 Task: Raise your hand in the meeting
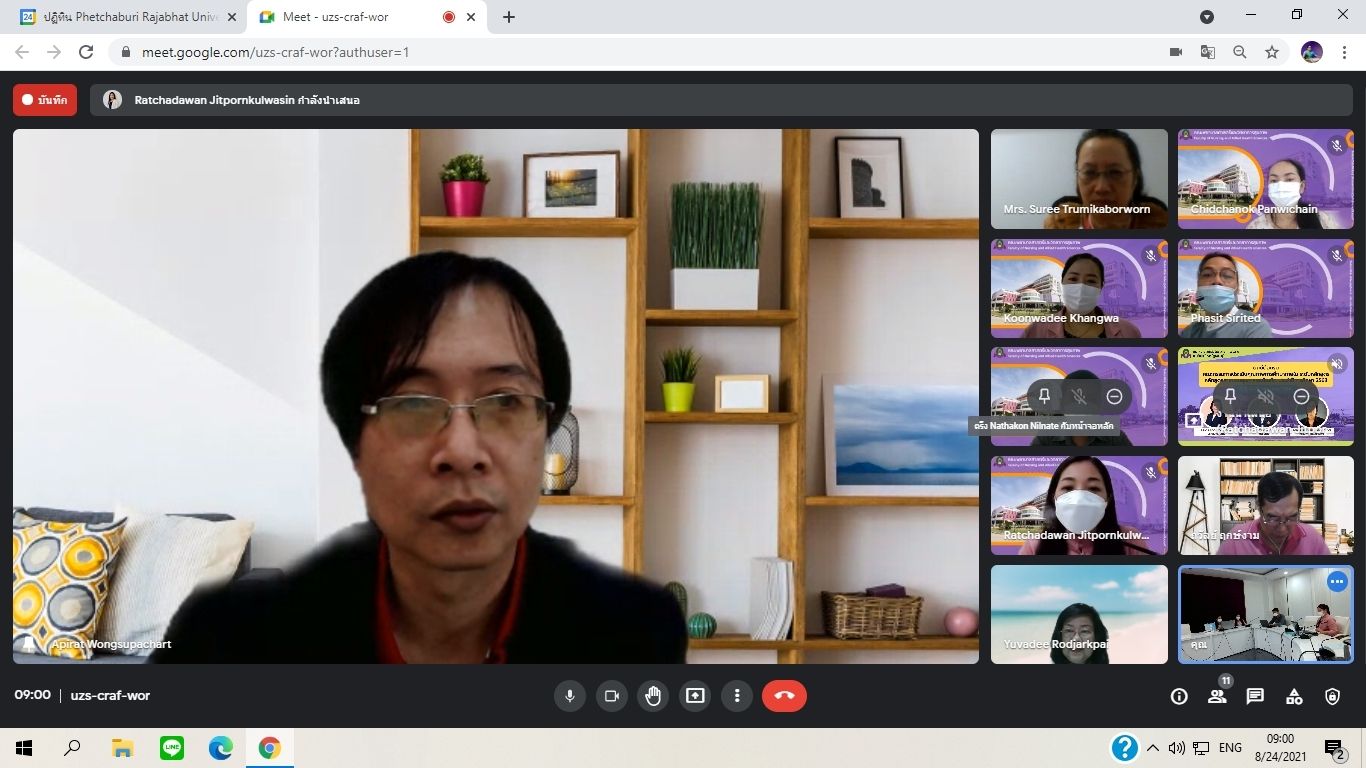(653, 696)
